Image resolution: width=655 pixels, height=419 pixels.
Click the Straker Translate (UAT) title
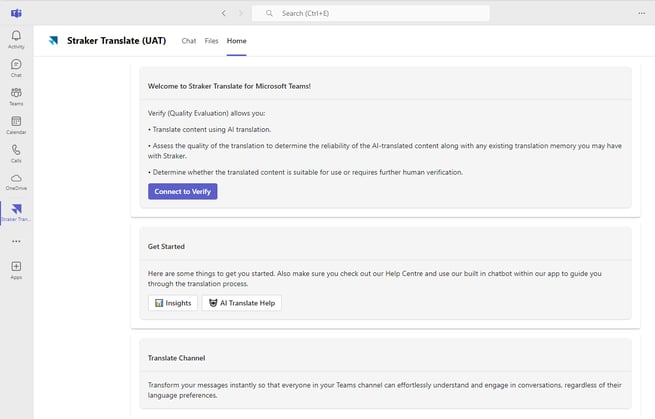117,41
